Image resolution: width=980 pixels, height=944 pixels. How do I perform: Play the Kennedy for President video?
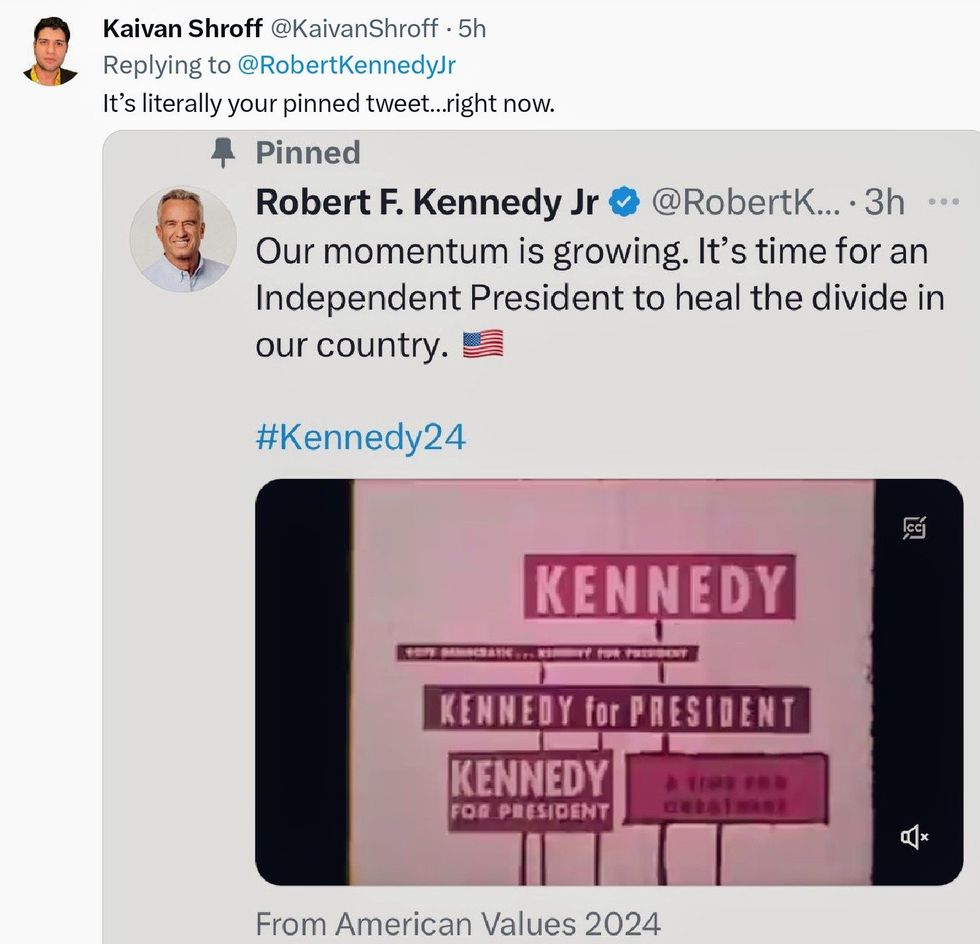[x=610, y=682]
